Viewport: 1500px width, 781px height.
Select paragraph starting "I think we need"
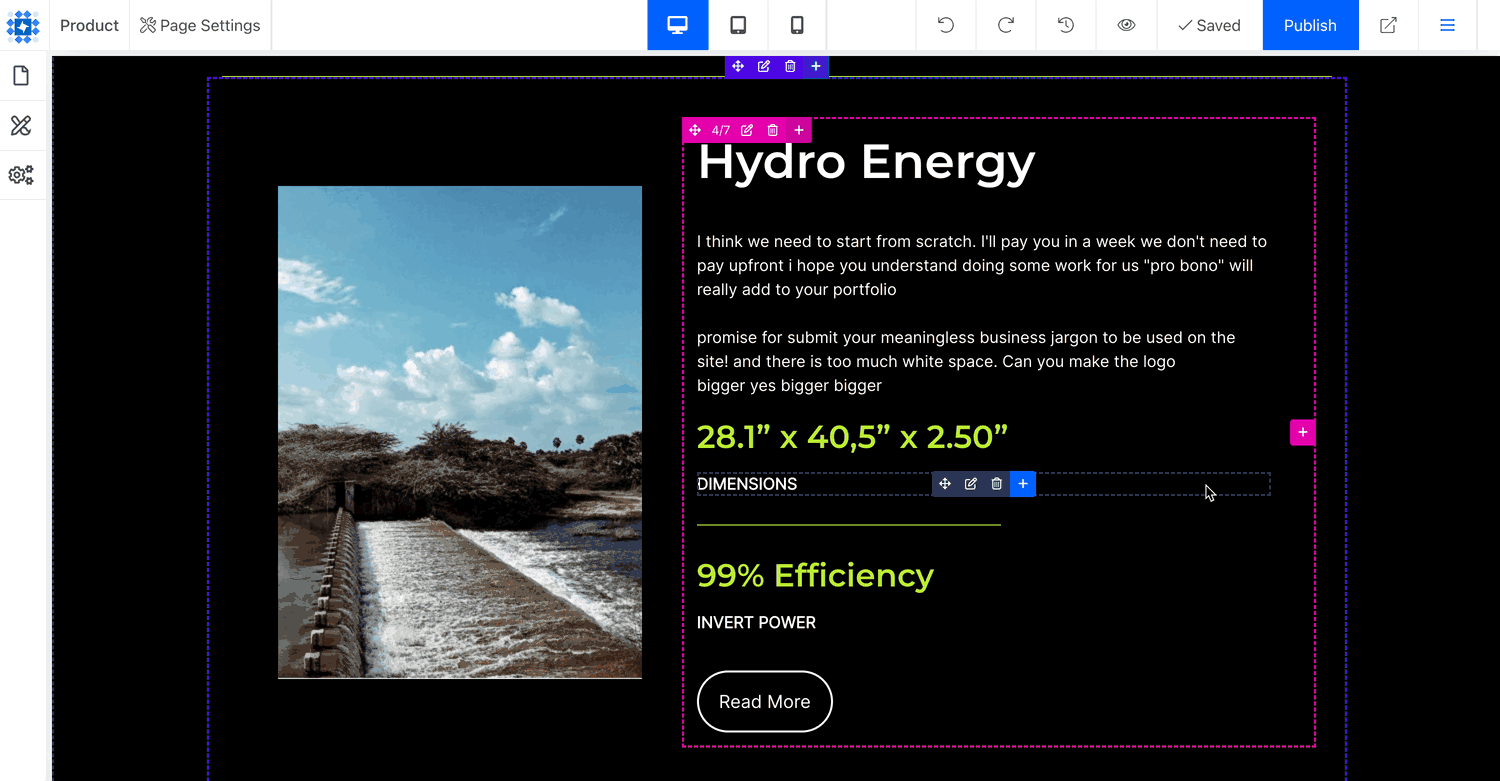[982, 266]
